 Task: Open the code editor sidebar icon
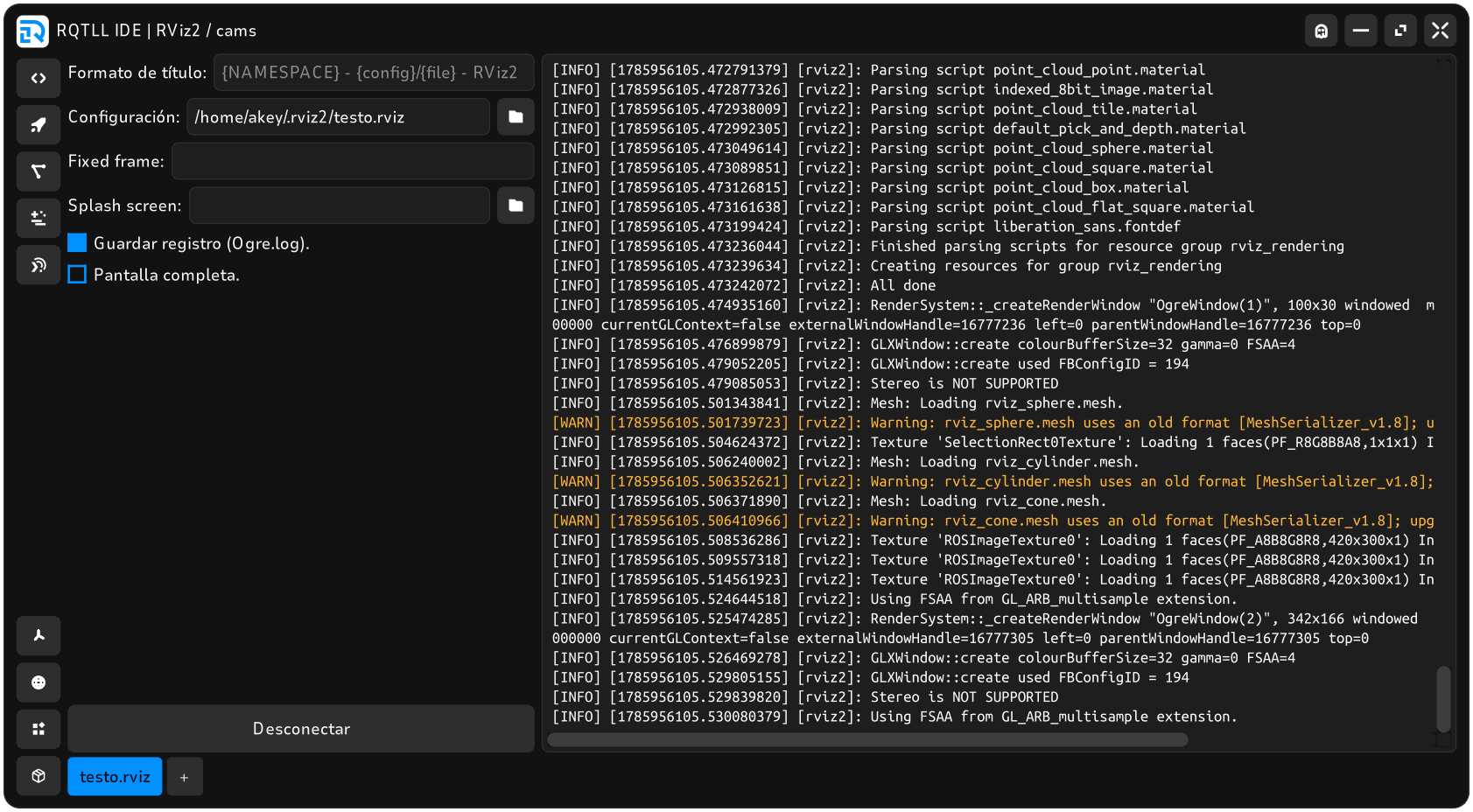[x=39, y=78]
